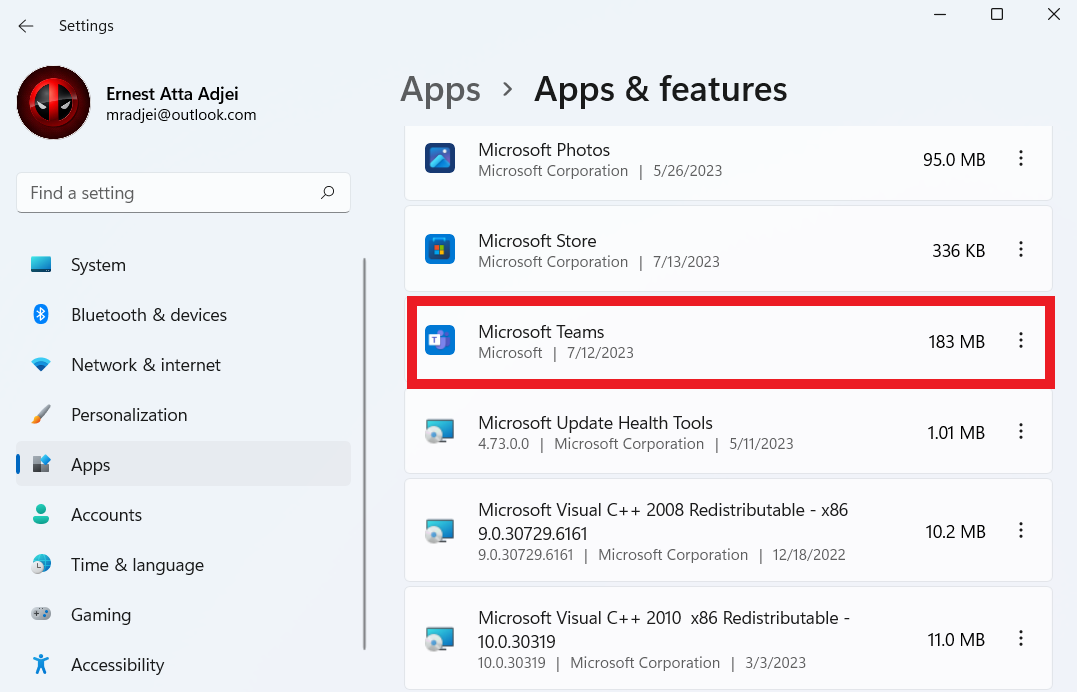Click the 7/12/2023 install date

click(600, 353)
